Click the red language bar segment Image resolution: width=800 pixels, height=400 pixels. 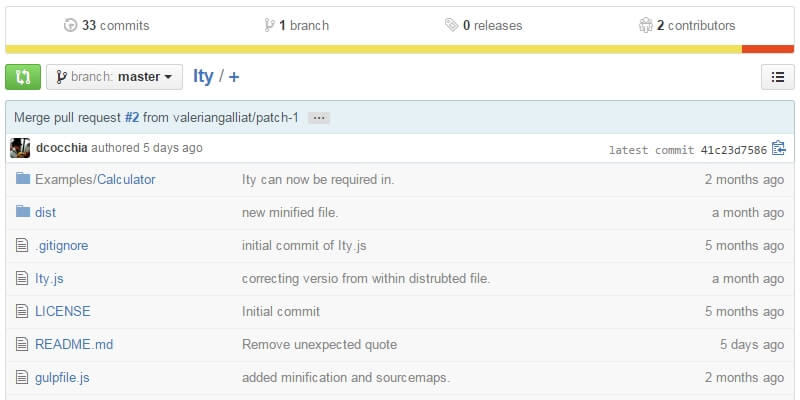coord(768,48)
